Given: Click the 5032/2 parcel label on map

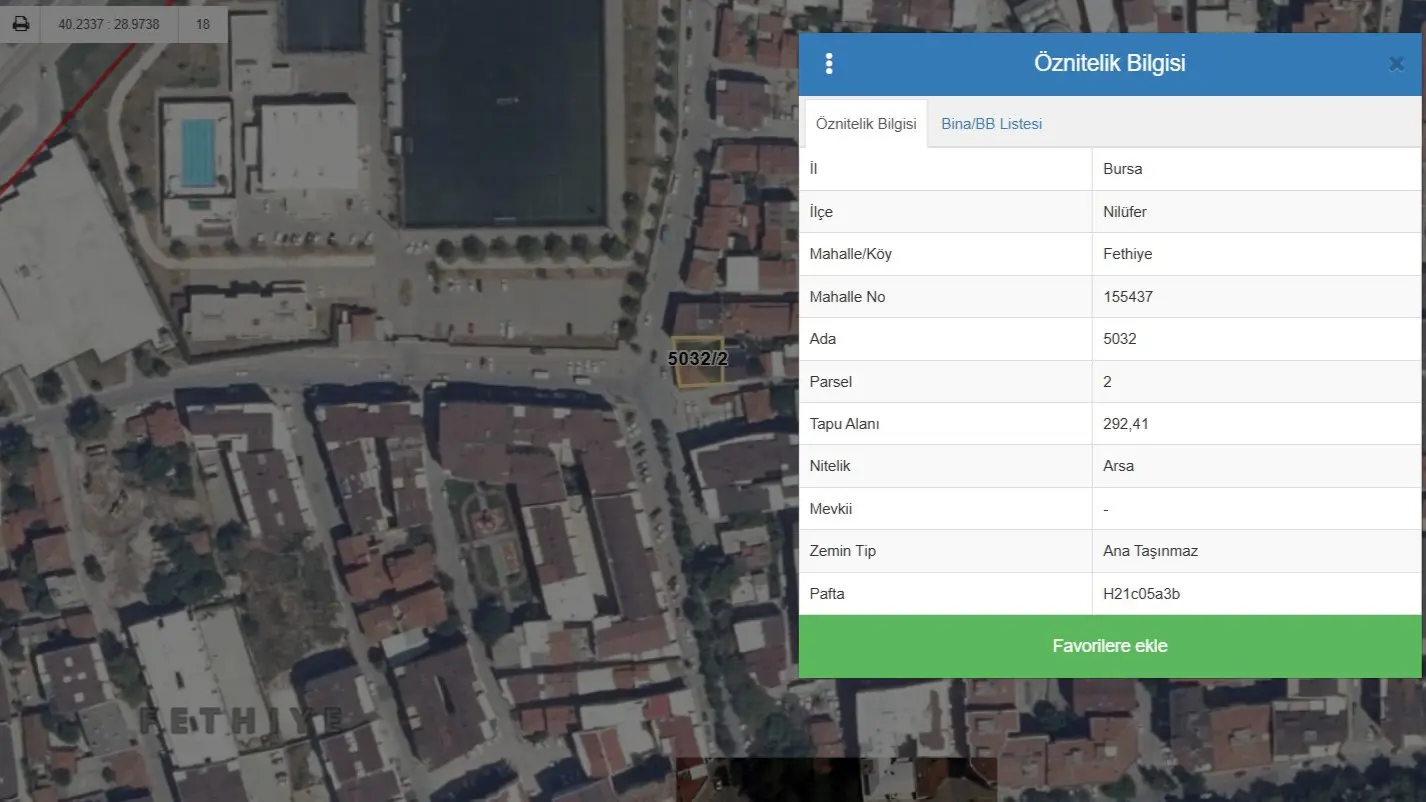Looking at the screenshot, I should pyautogui.click(x=698, y=358).
